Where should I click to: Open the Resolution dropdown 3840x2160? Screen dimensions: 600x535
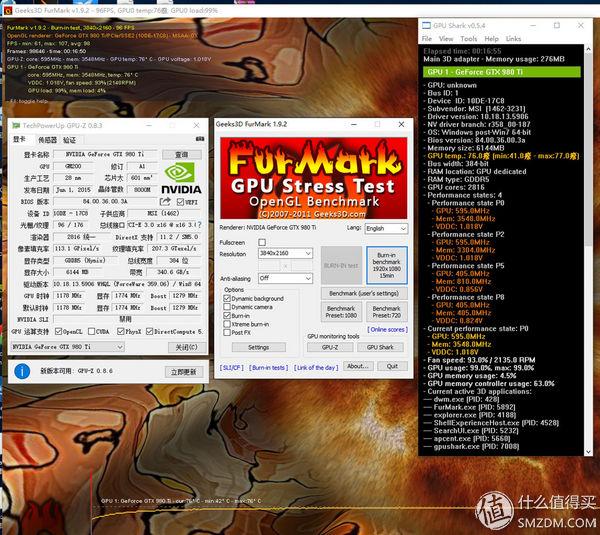[285, 253]
